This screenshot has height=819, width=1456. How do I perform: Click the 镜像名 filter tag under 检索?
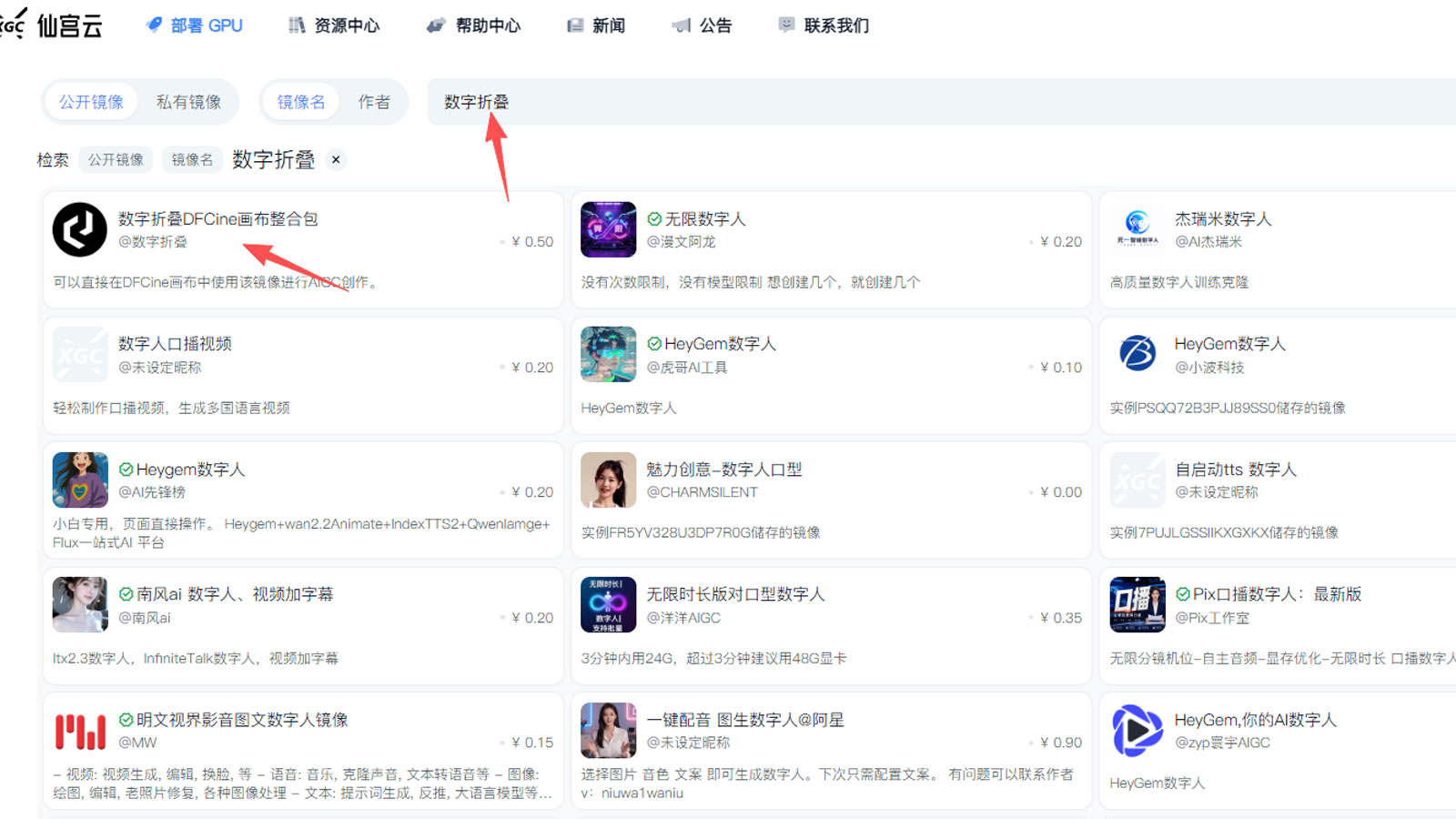pyautogui.click(x=192, y=159)
